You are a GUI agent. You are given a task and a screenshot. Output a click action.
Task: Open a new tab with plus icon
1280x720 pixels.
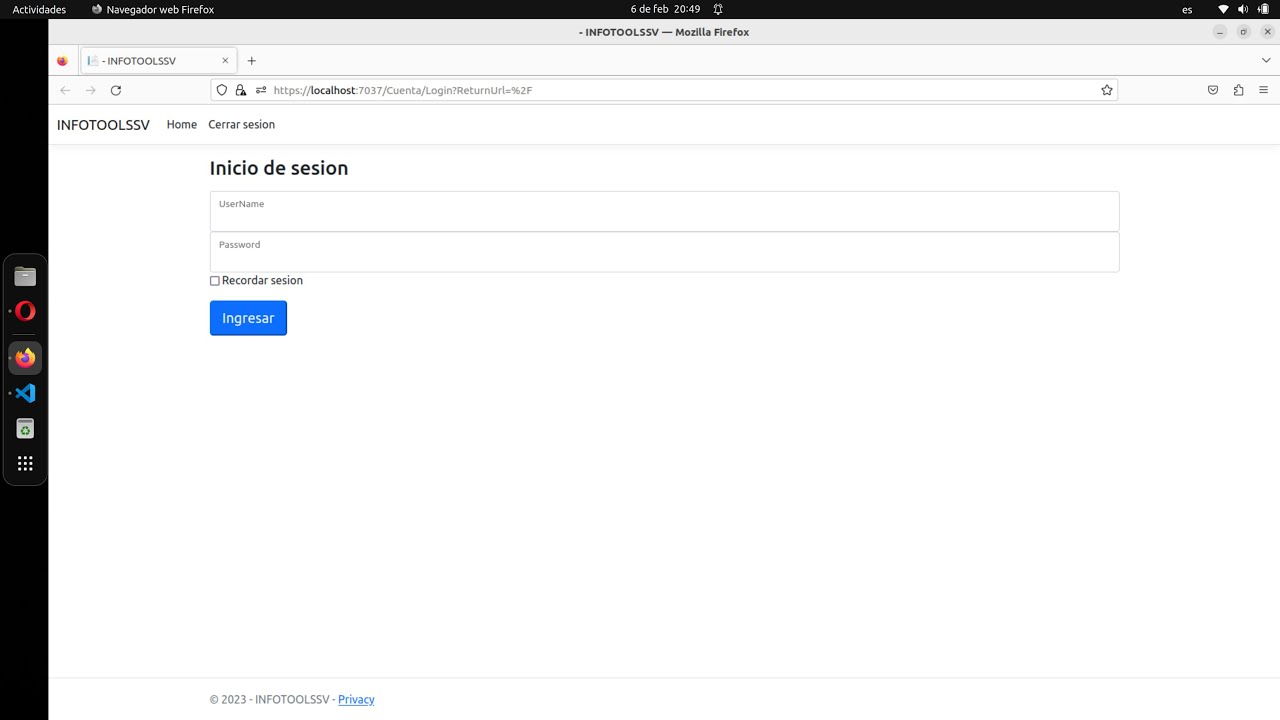pos(252,61)
